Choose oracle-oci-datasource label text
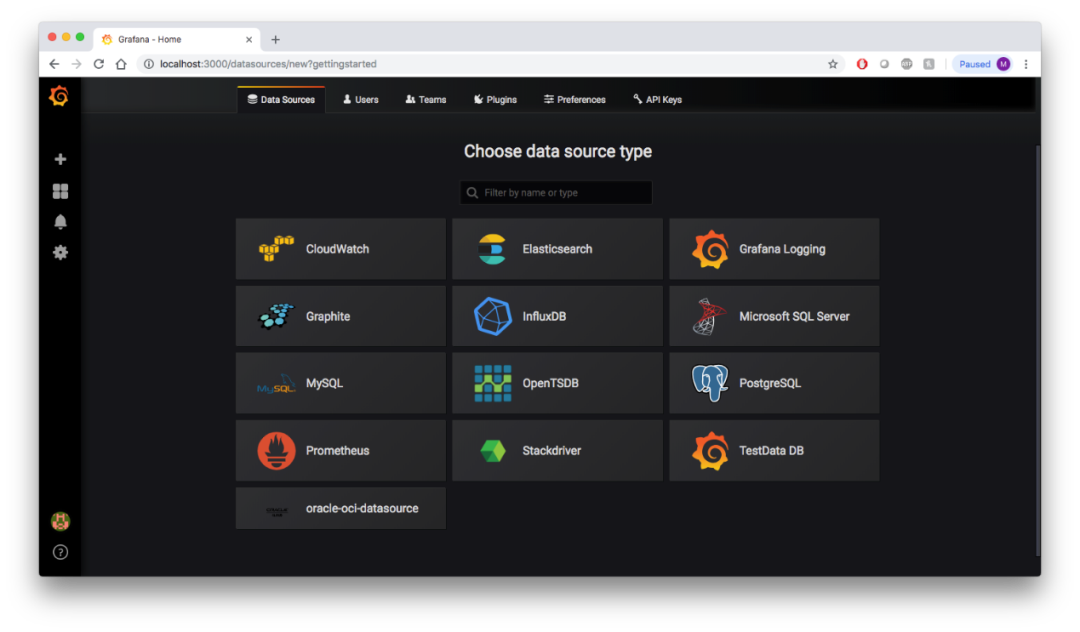Screen dimensions: 1080x632 (x=362, y=509)
